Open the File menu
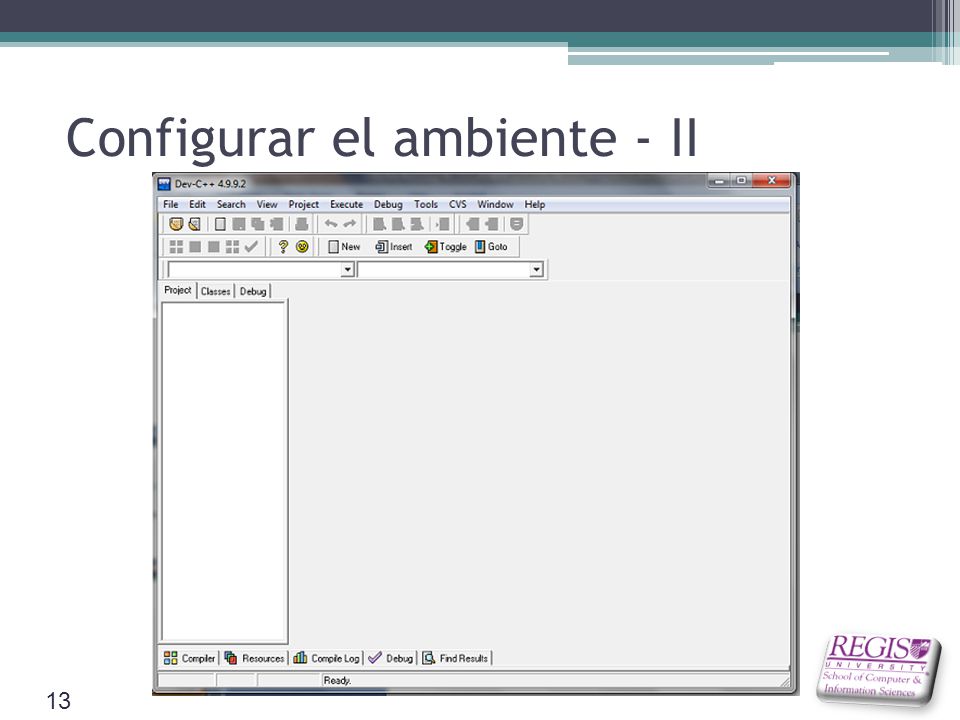This screenshot has width=960, height=720. click(171, 204)
